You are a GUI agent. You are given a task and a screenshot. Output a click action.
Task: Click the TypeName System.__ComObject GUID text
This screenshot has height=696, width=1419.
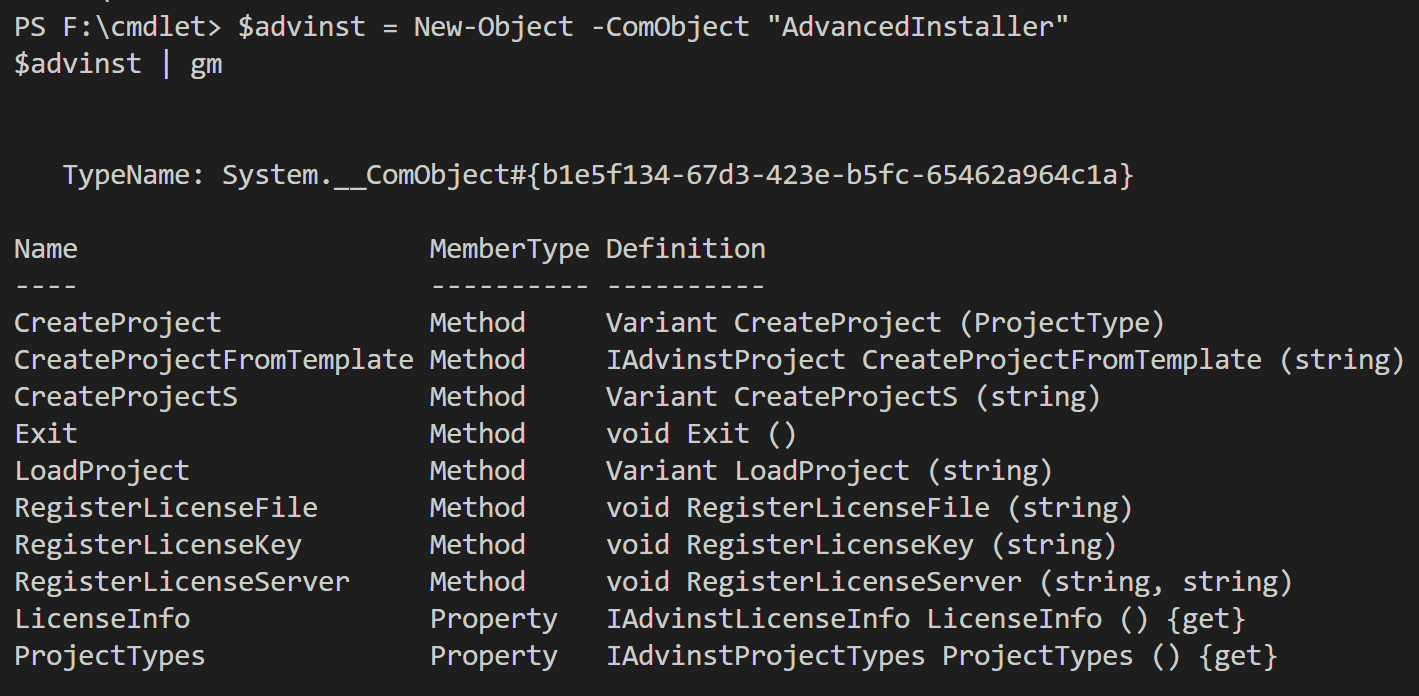click(598, 175)
